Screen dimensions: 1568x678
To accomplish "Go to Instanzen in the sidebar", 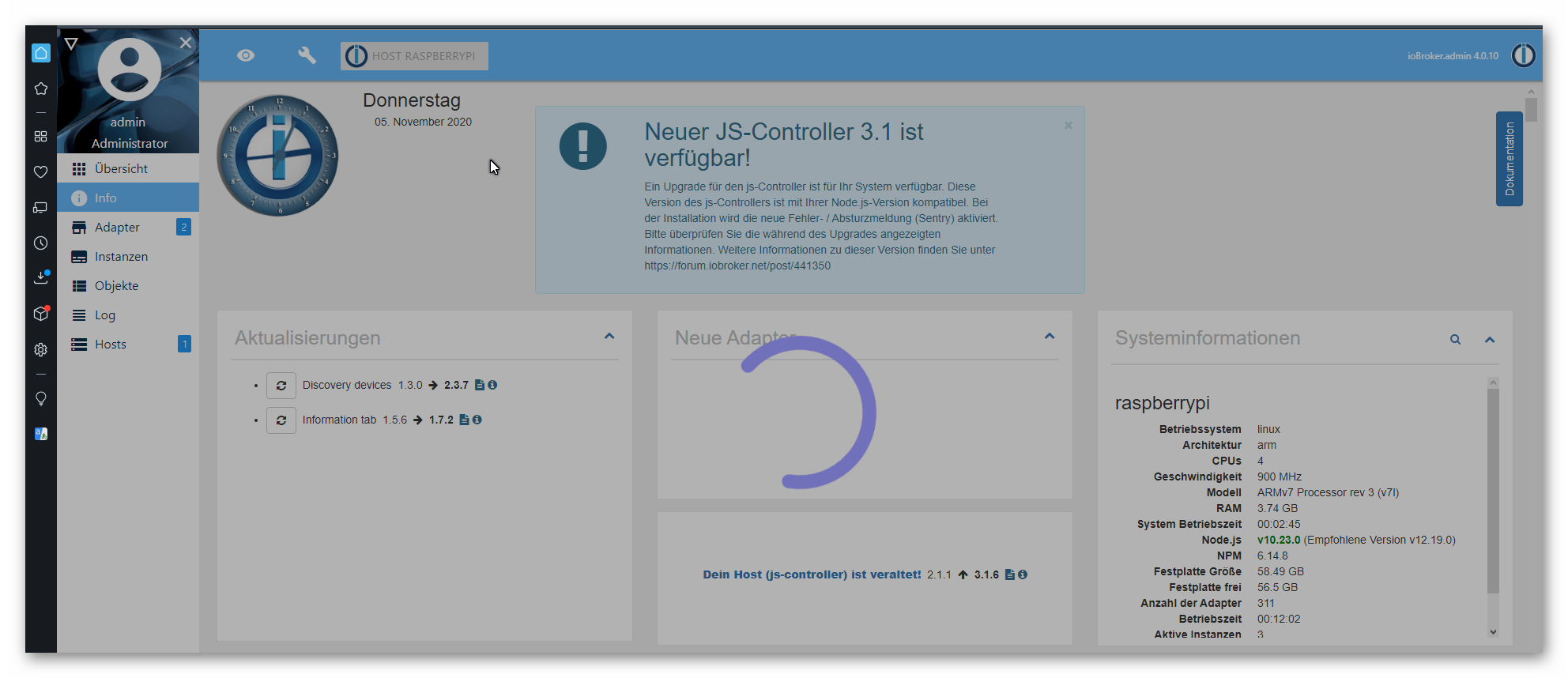I will [128, 256].
